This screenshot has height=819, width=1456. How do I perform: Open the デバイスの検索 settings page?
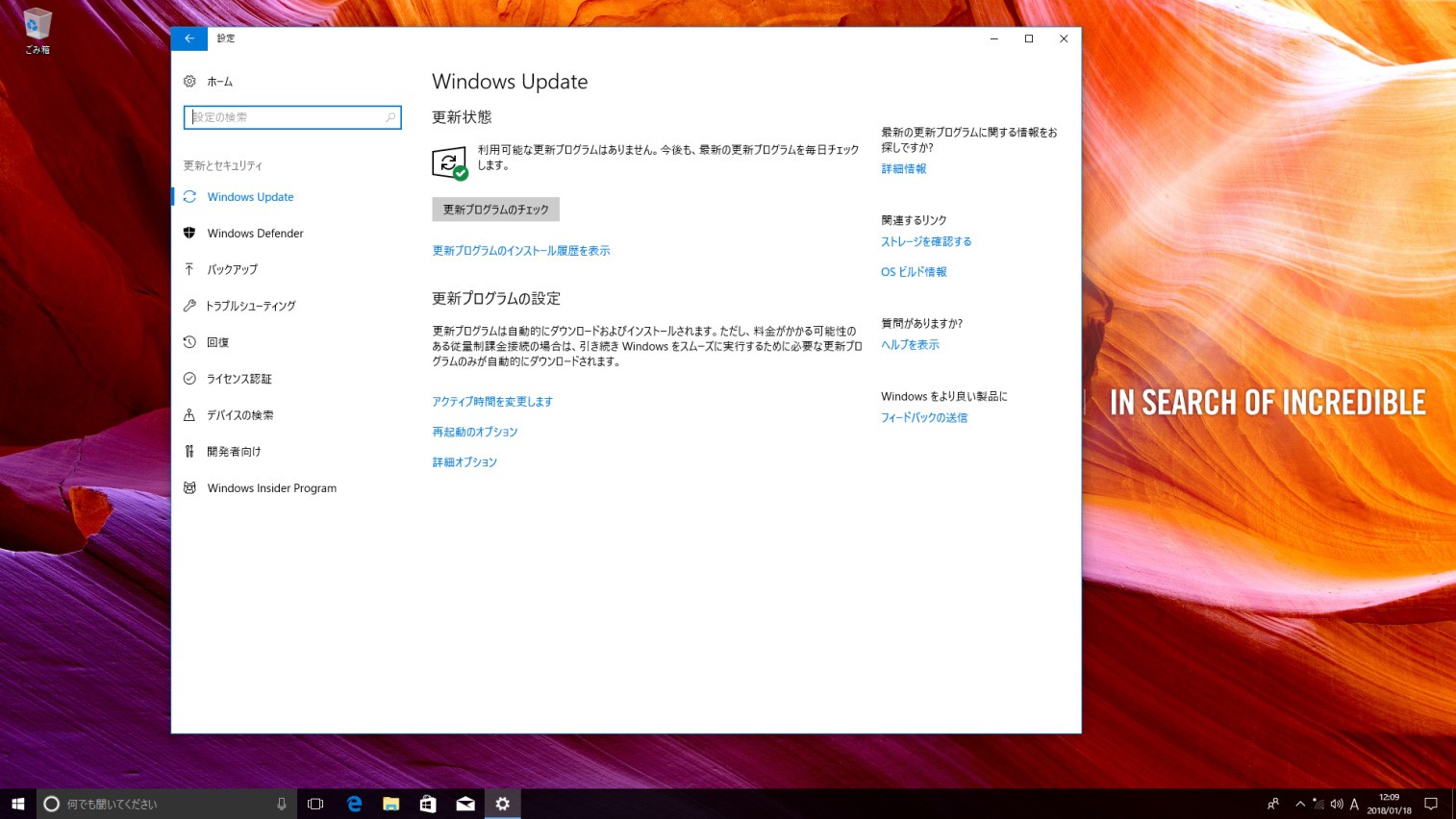287,415
